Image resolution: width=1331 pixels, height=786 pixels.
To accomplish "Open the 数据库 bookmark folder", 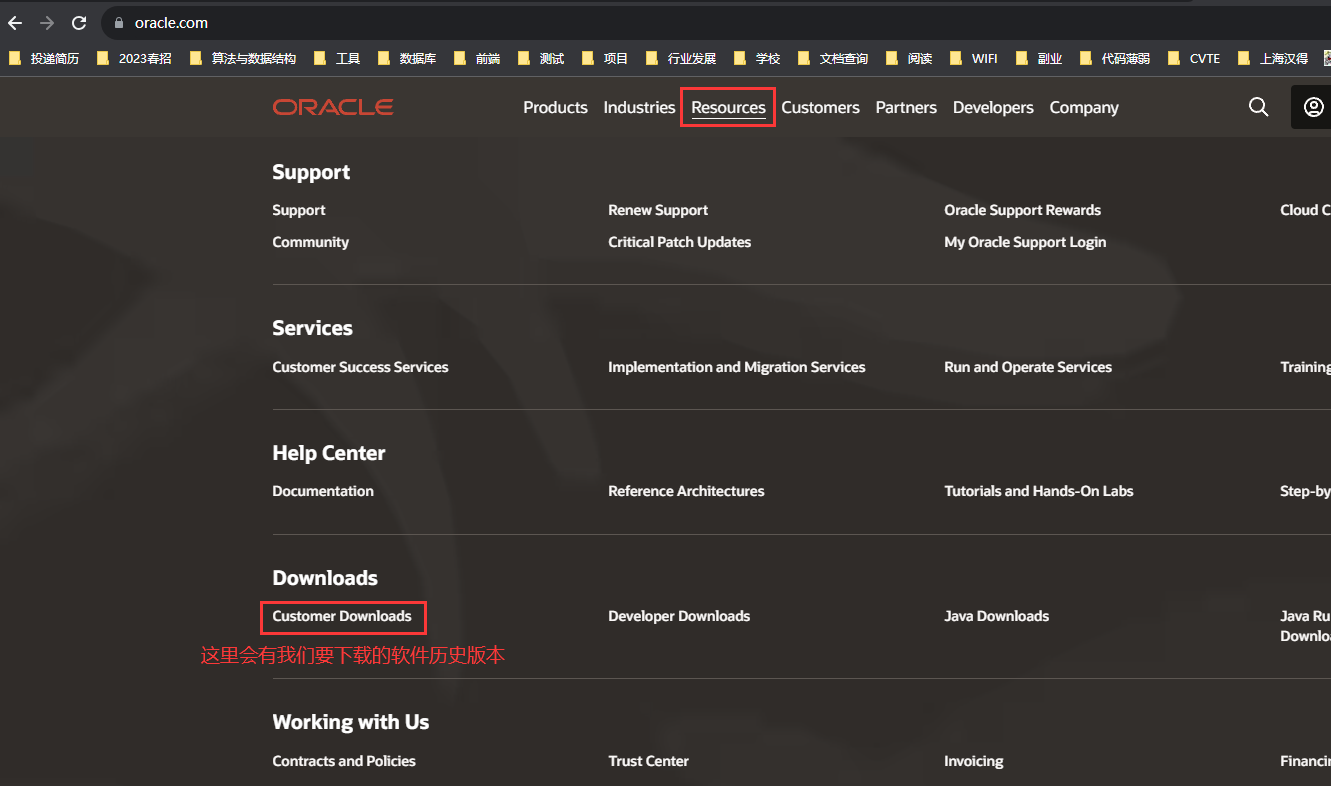I will 407,58.
